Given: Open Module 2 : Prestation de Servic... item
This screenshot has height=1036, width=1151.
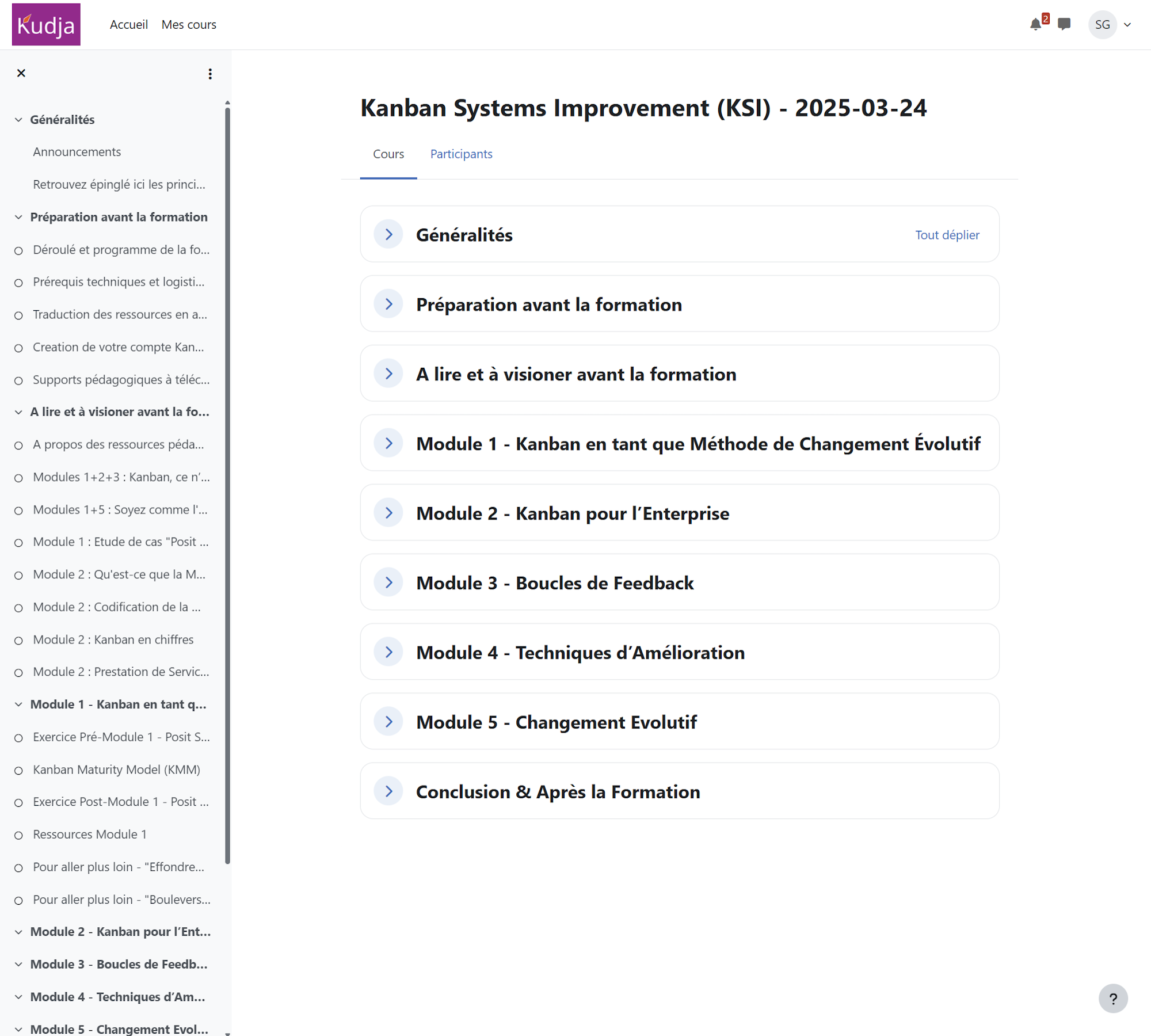Looking at the screenshot, I should pos(121,672).
